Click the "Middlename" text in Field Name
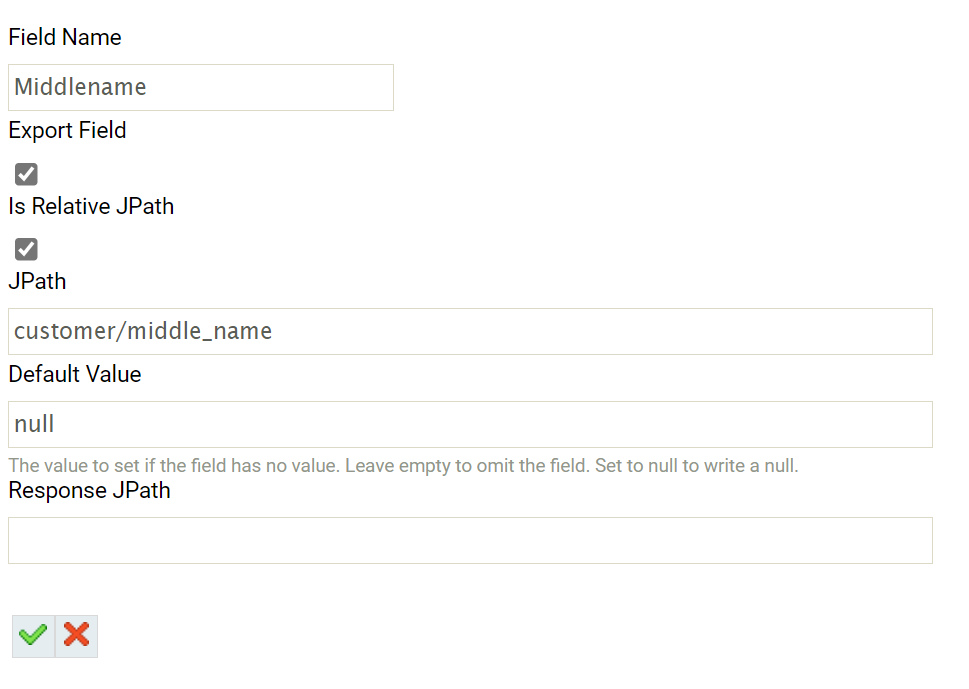The height and width of the screenshot is (689, 969). pyautogui.click(x=80, y=88)
